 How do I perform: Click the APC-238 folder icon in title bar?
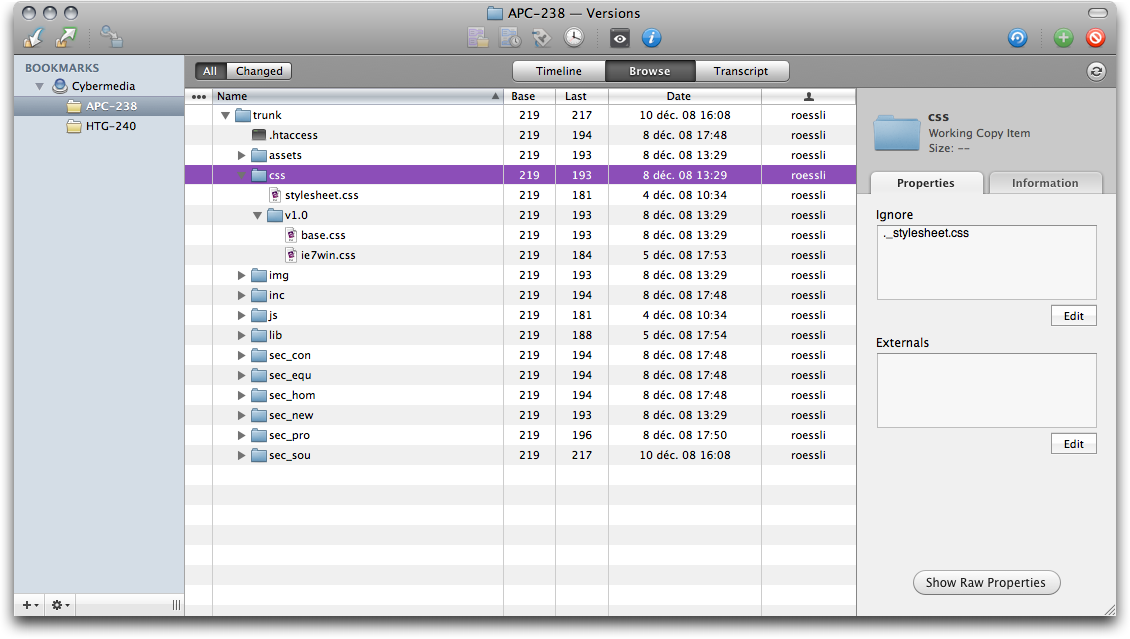click(494, 13)
